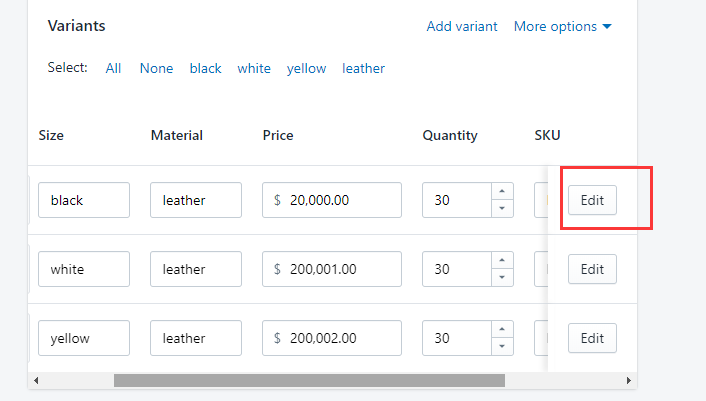
Task: Select variants with black option
Action: tap(205, 68)
